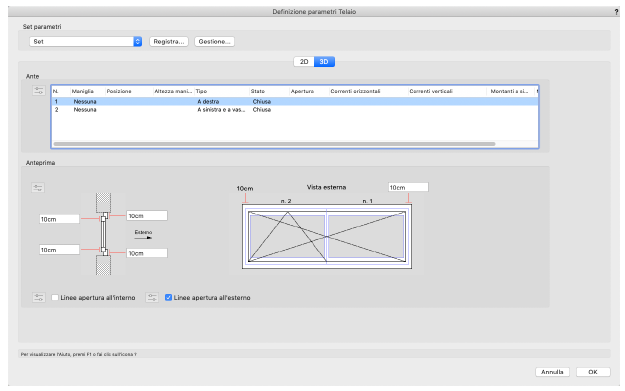
Task: Click Chiusa state cell in row 1
Action: 262,102
